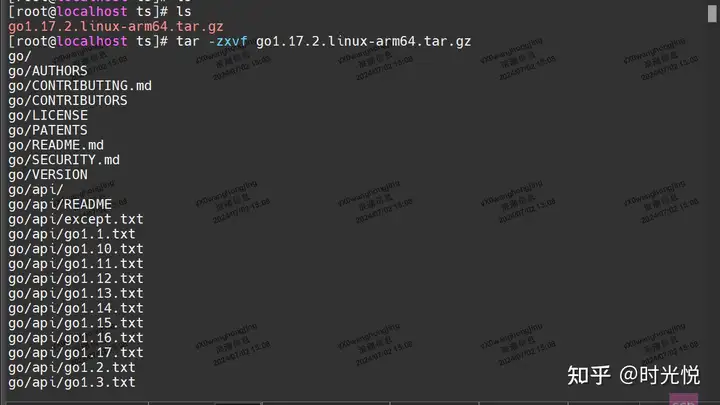Image resolution: width=720 pixels, height=405 pixels.
Task: Click the go/api/go1.3.txt last output line
Action: (72, 382)
